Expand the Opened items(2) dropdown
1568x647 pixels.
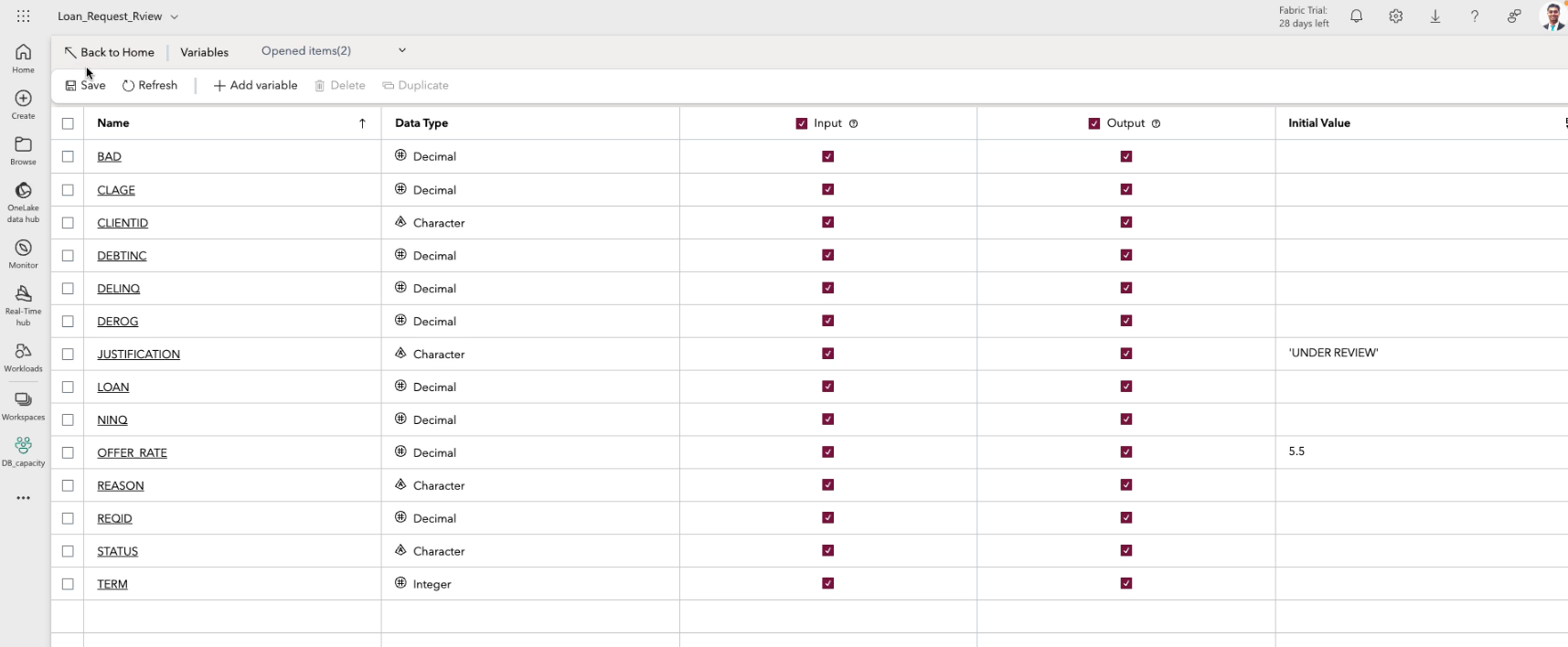pyautogui.click(x=401, y=51)
